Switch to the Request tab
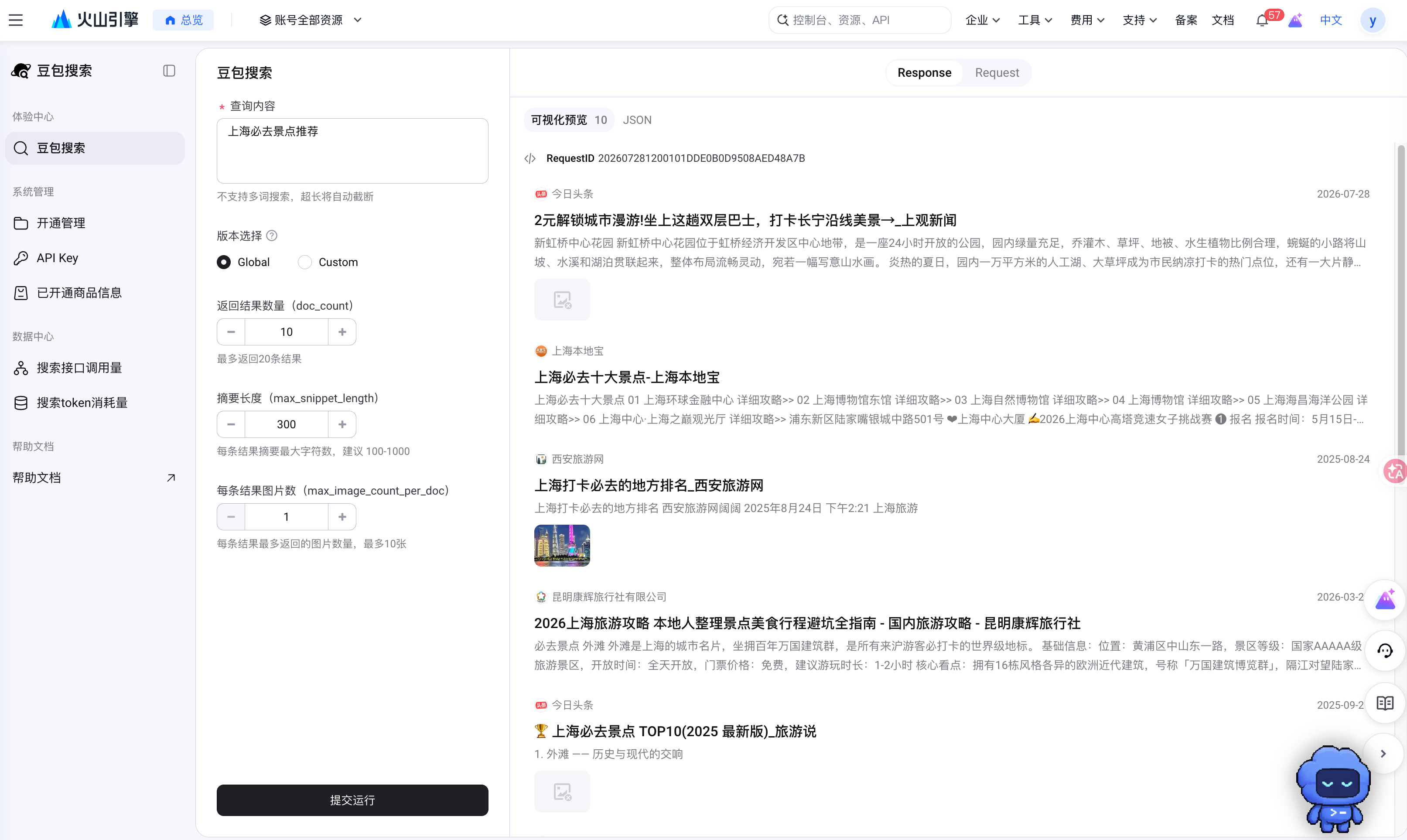The width and height of the screenshot is (1407, 840). coord(997,72)
